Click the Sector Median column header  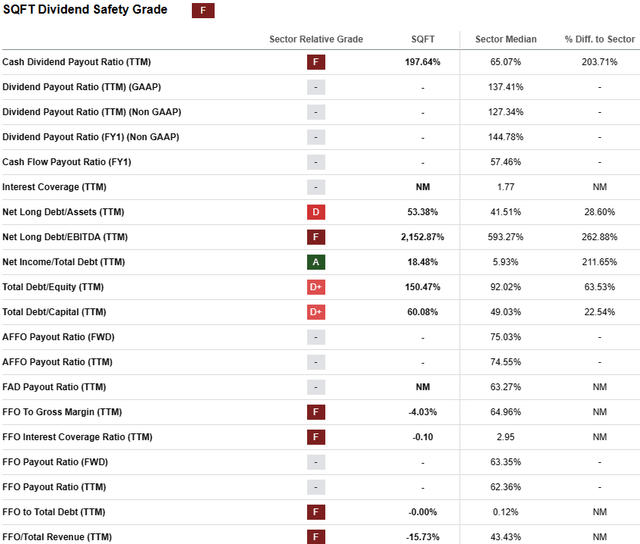coord(506,39)
